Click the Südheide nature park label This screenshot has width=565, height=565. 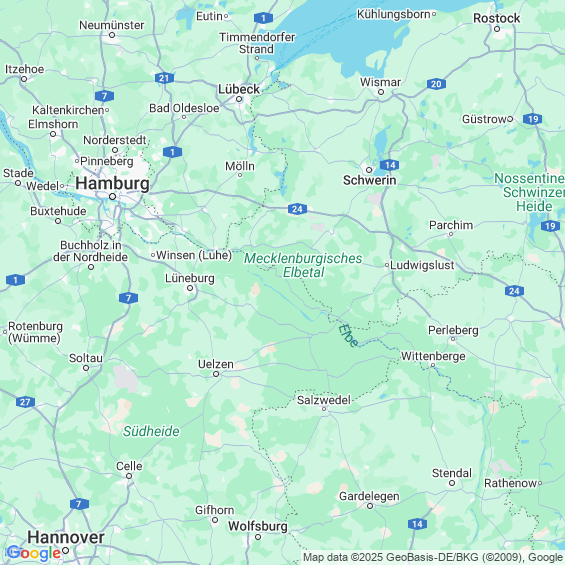pos(151,431)
